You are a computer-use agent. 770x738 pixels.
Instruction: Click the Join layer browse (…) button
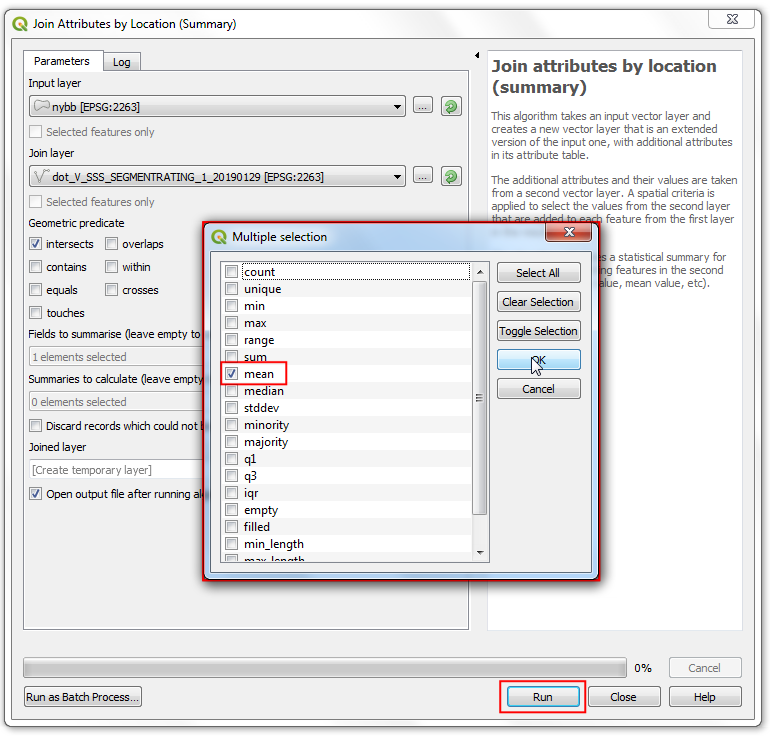(422, 176)
